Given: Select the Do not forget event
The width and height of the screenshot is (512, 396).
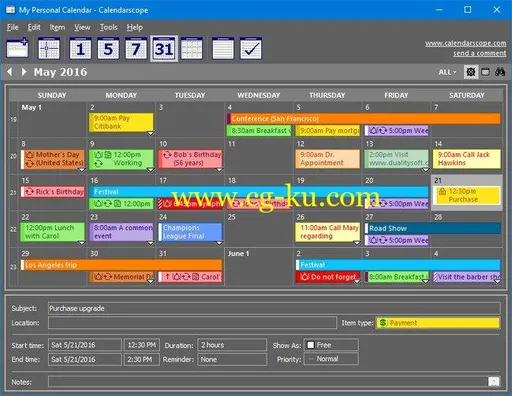Looking at the screenshot, I should tap(327, 277).
